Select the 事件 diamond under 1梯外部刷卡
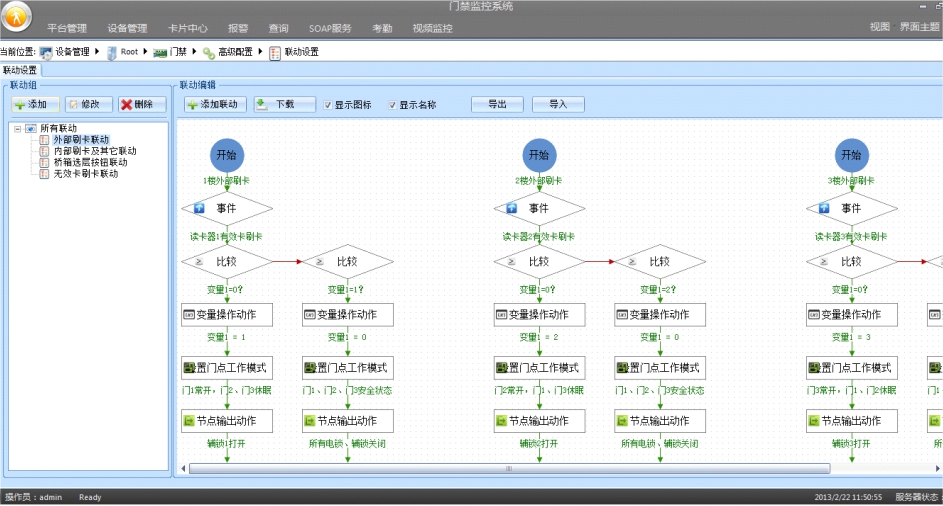This screenshot has width=943, height=506. click(227, 209)
